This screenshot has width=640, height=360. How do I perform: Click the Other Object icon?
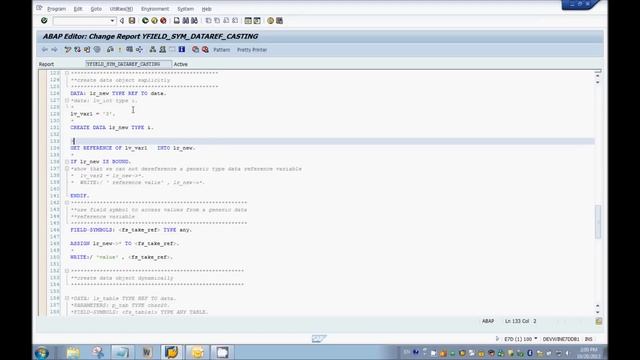coord(87,49)
